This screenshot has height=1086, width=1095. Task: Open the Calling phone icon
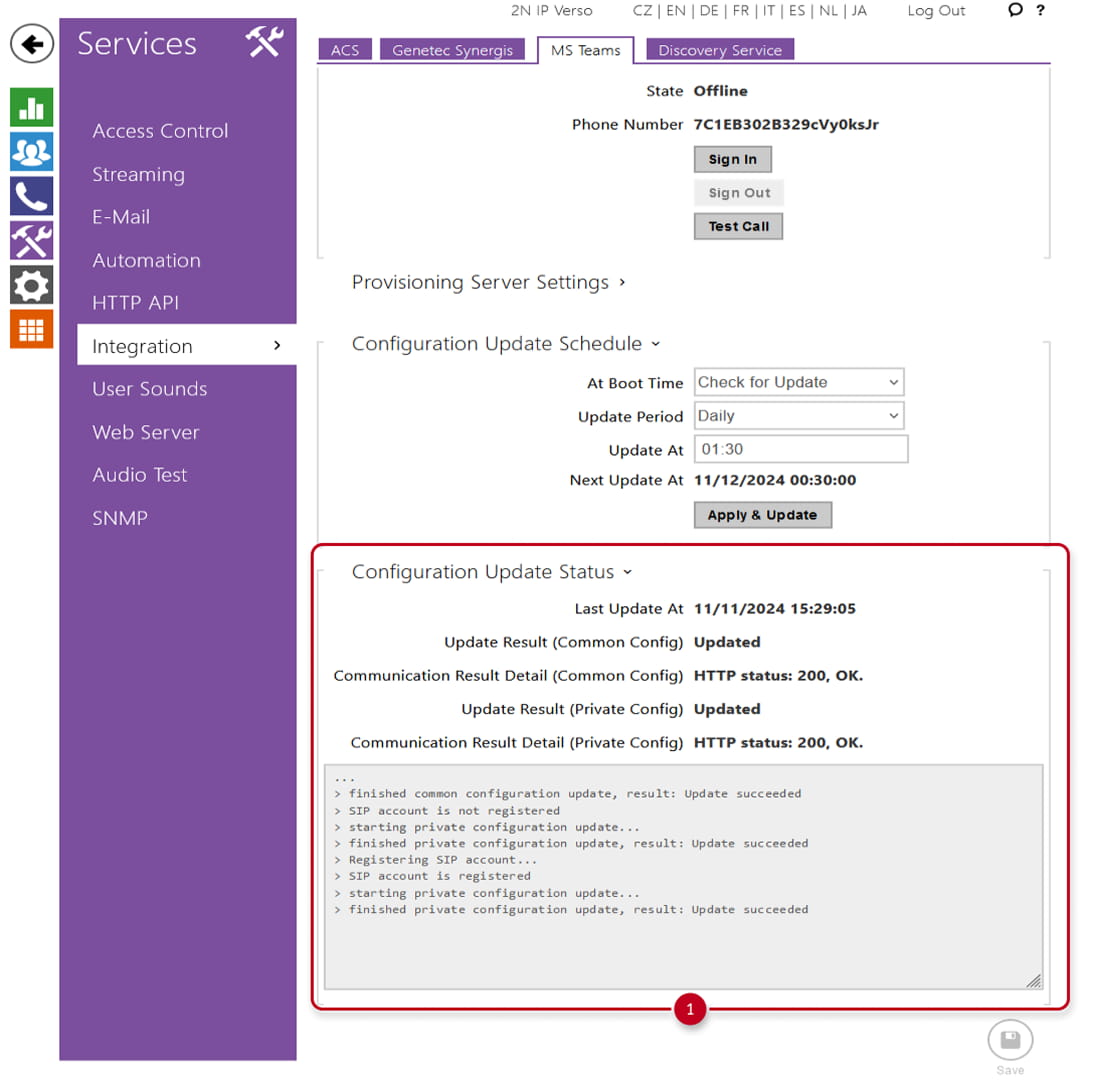pyautogui.click(x=31, y=196)
